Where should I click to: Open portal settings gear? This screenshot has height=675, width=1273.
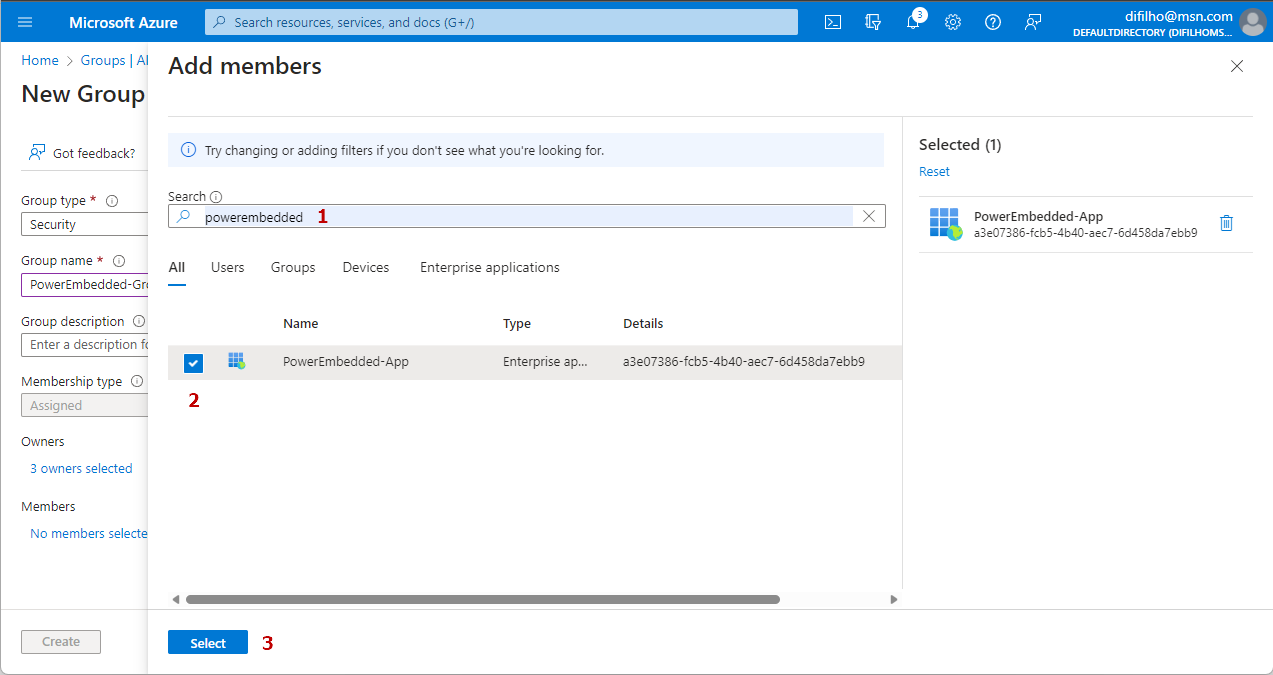pos(953,22)
